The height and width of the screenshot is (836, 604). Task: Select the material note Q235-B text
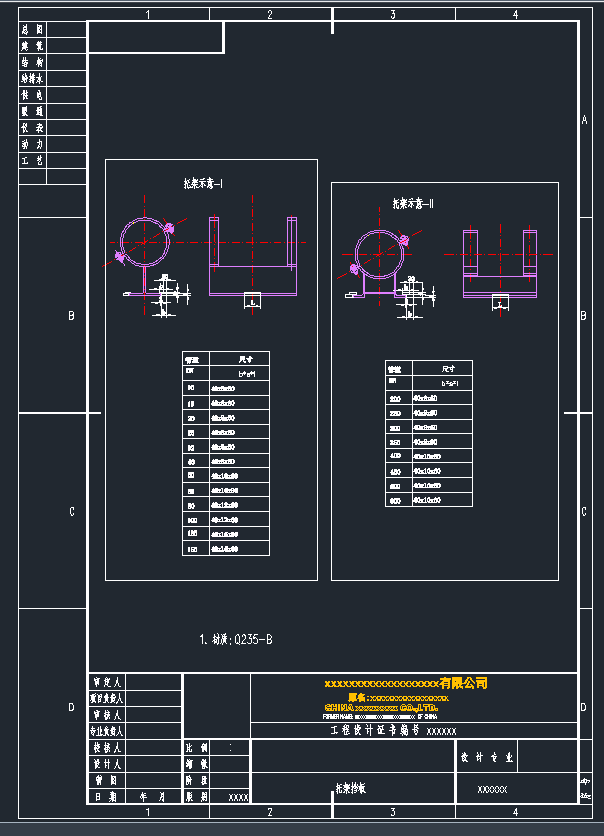(236, 639)
